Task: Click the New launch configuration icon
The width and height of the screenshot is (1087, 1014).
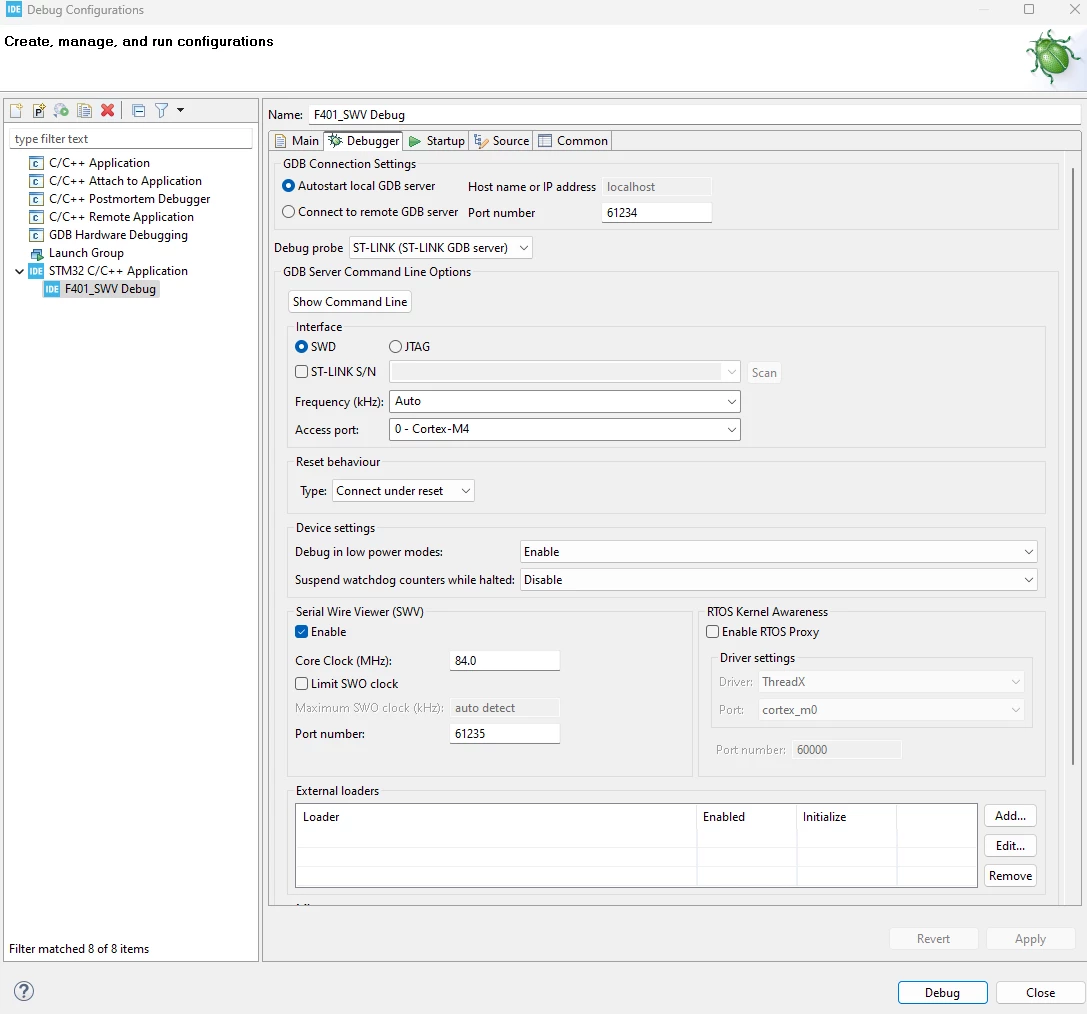Action: click(17, 110)
